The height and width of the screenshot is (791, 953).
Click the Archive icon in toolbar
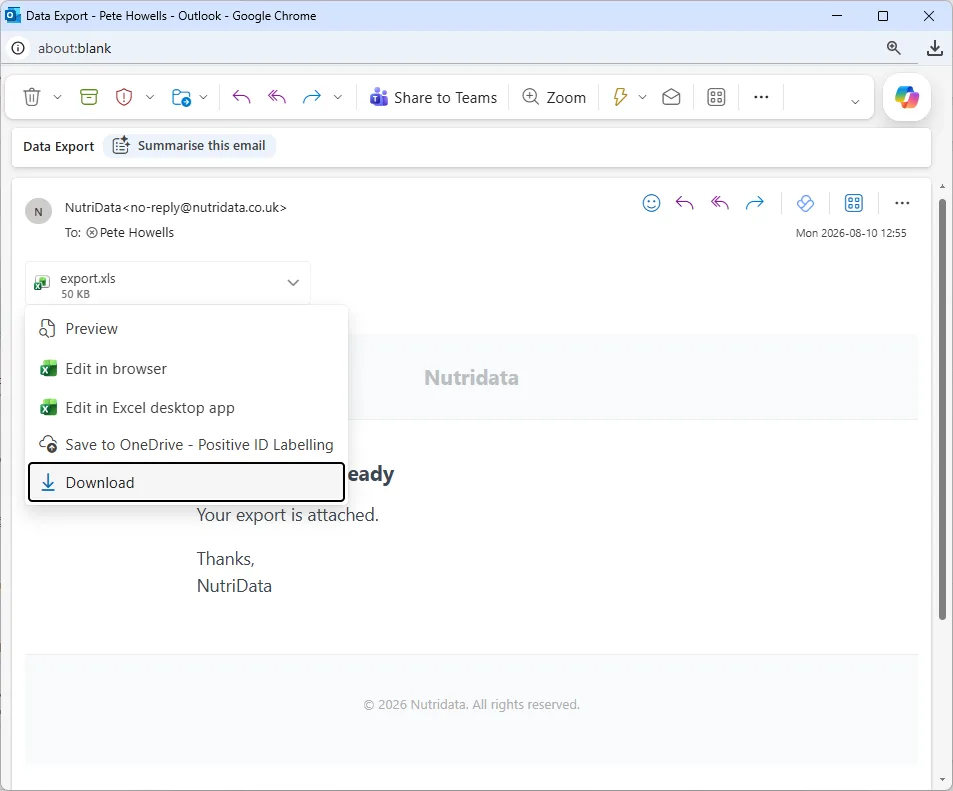pos(89,97)
